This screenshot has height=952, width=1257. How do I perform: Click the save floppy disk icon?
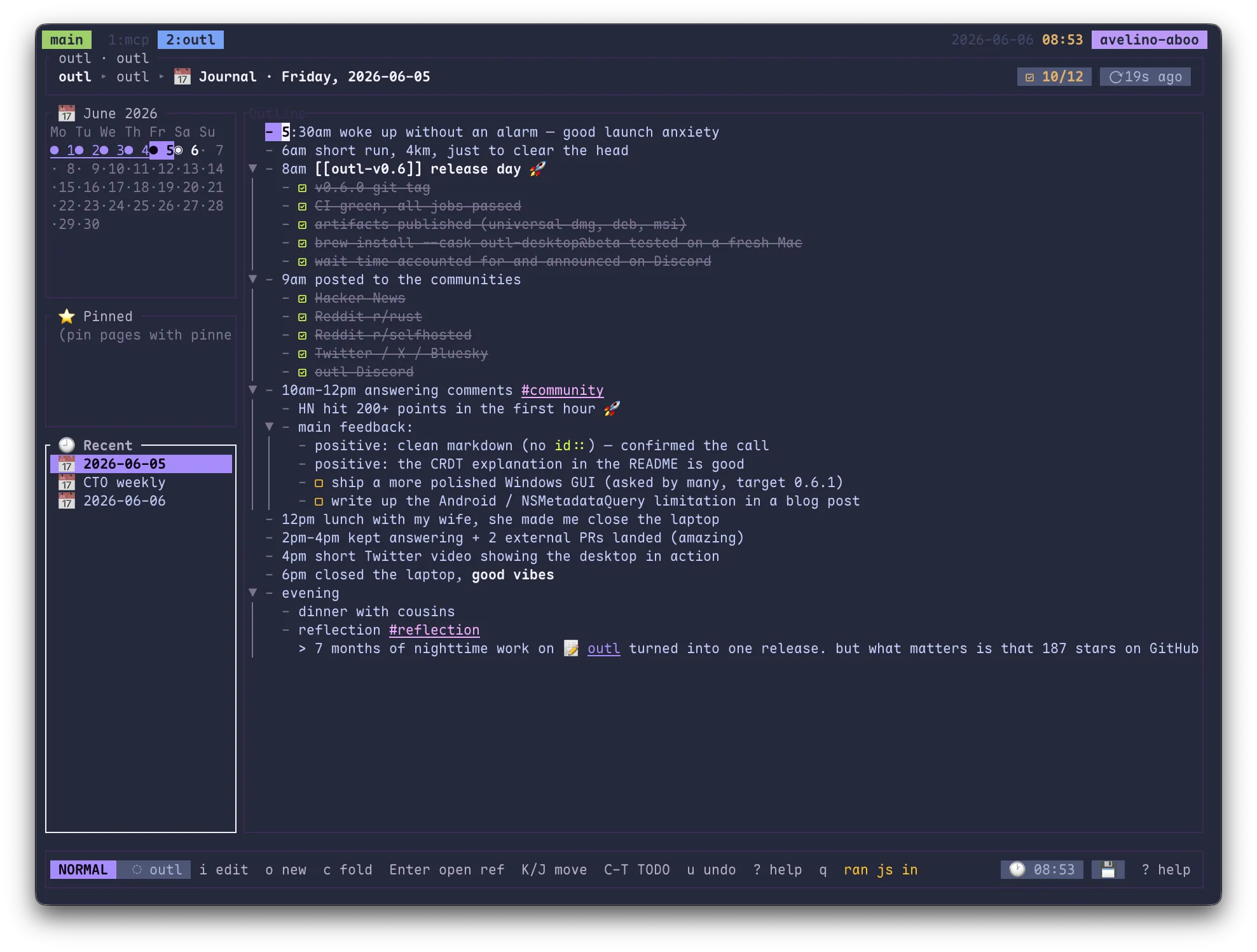click(x=1108, y=869)
